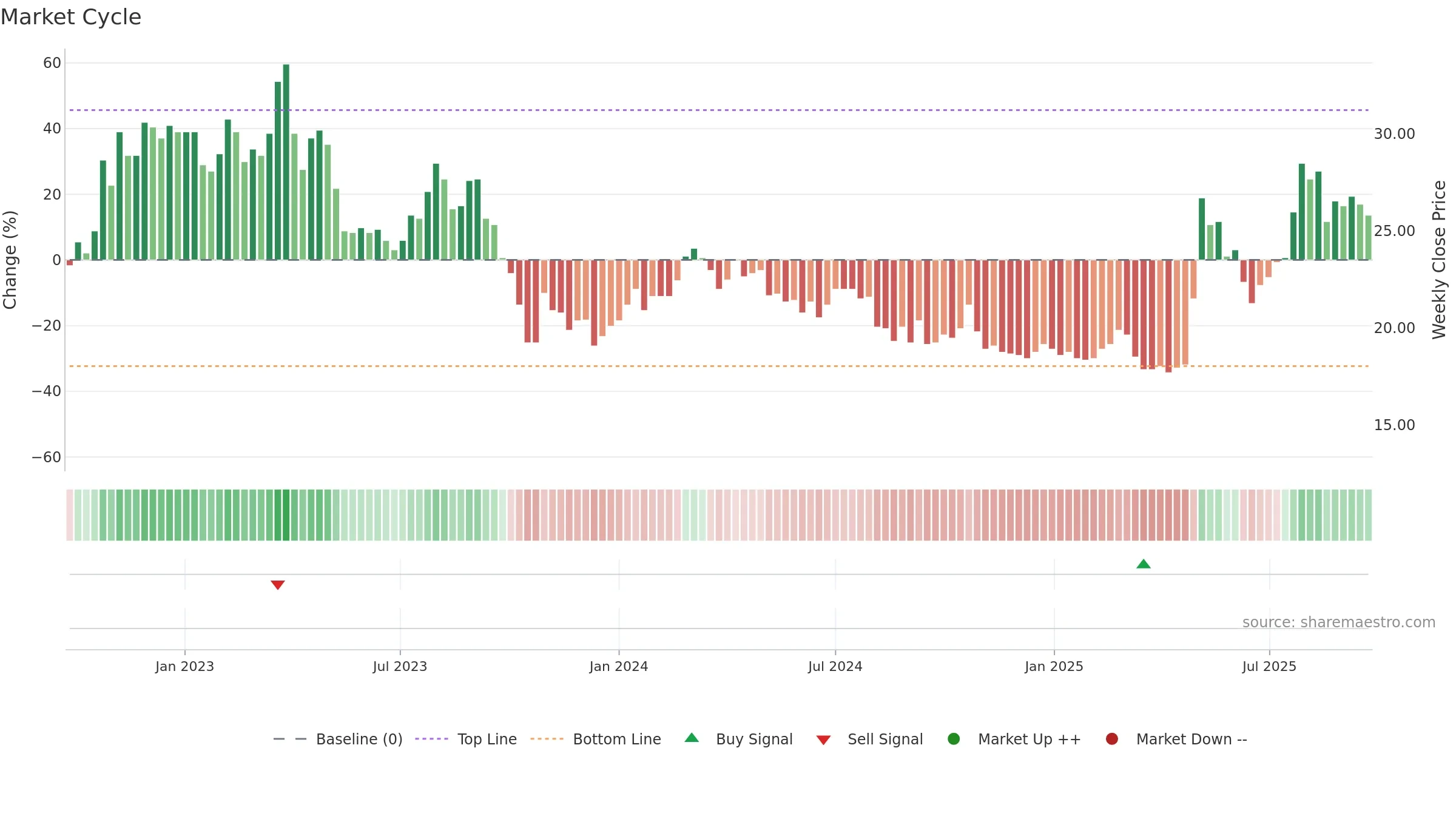This screenshot has height=819, width=1456.
Task: Toggle Baseline (0) legend entry
Action: [x=338, y=739]
